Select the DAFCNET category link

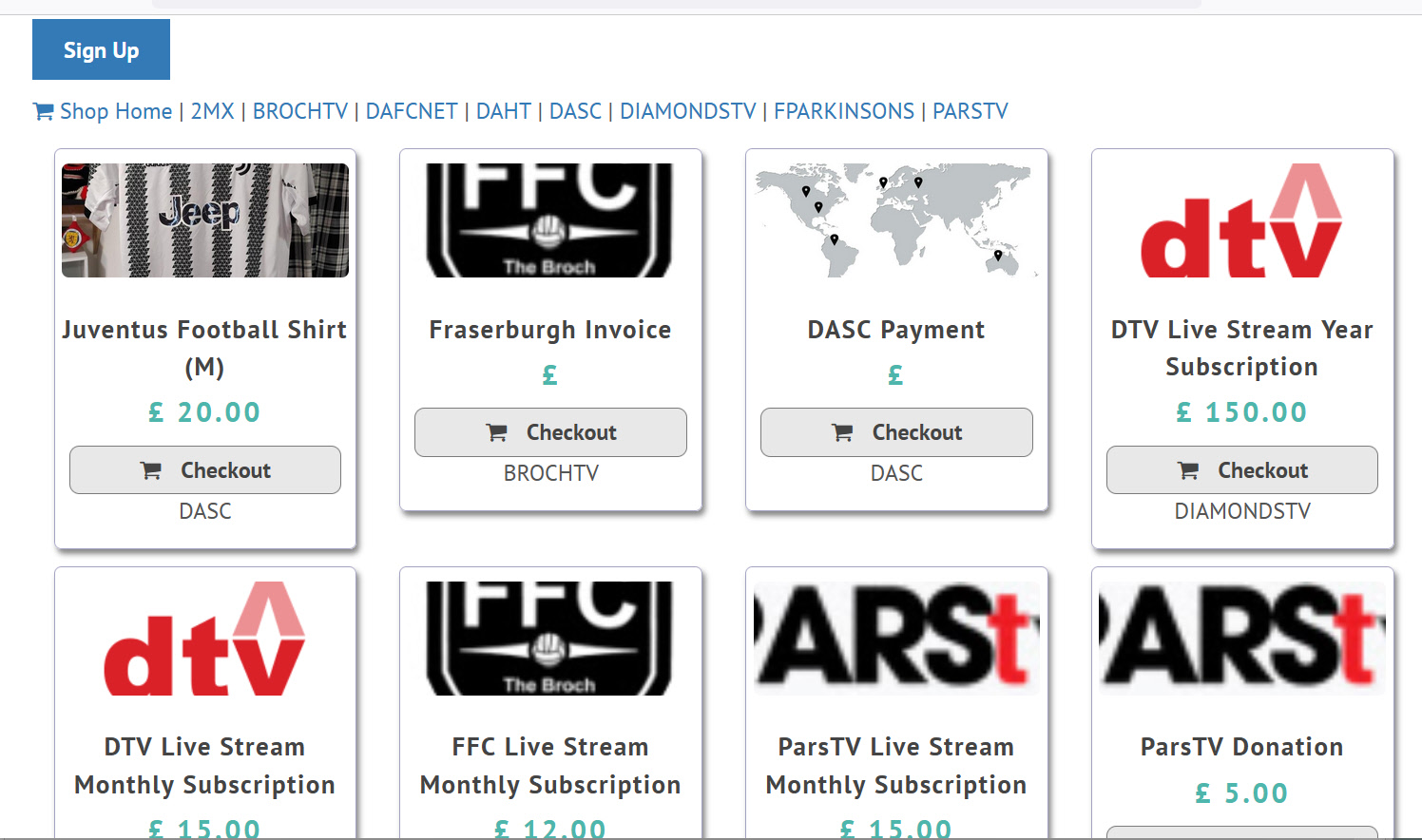(412, 111)
